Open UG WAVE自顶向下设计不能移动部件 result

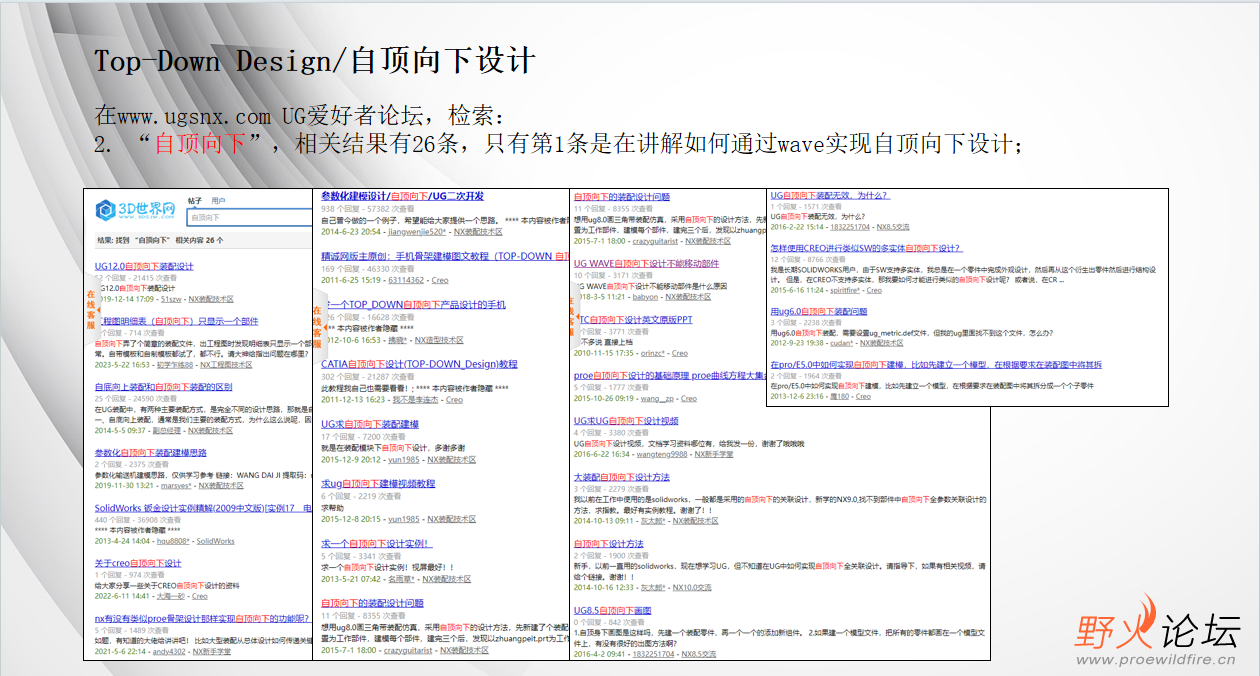pos(646,263)
